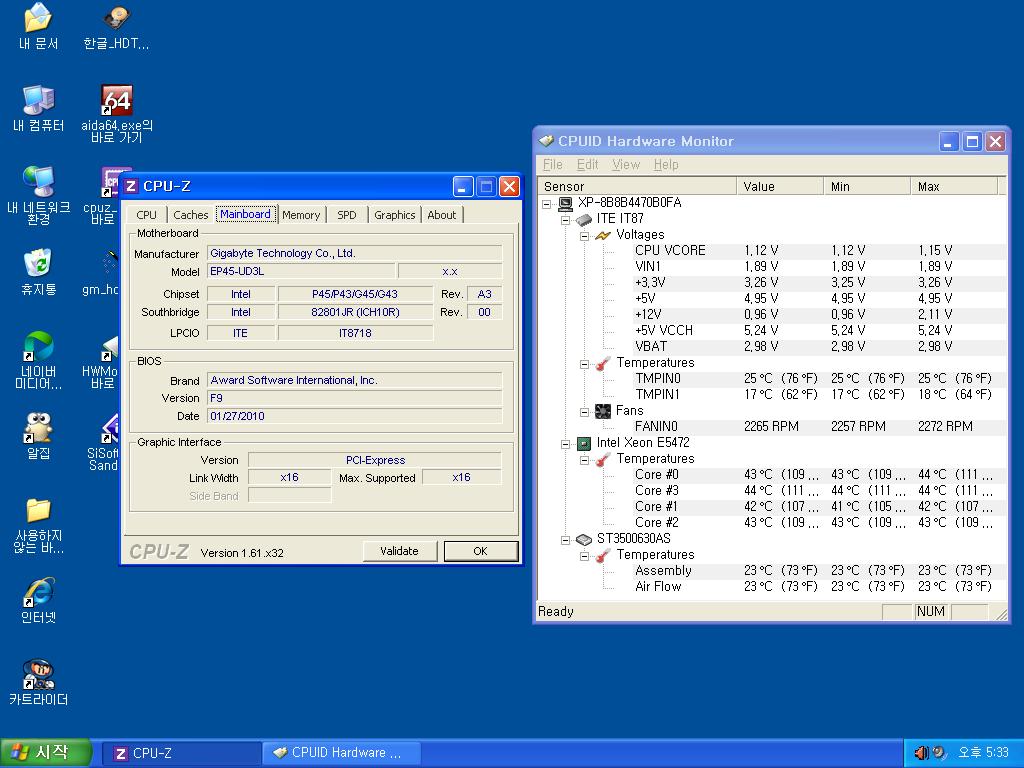Open the SPD tab

click(x=347, y=215)
